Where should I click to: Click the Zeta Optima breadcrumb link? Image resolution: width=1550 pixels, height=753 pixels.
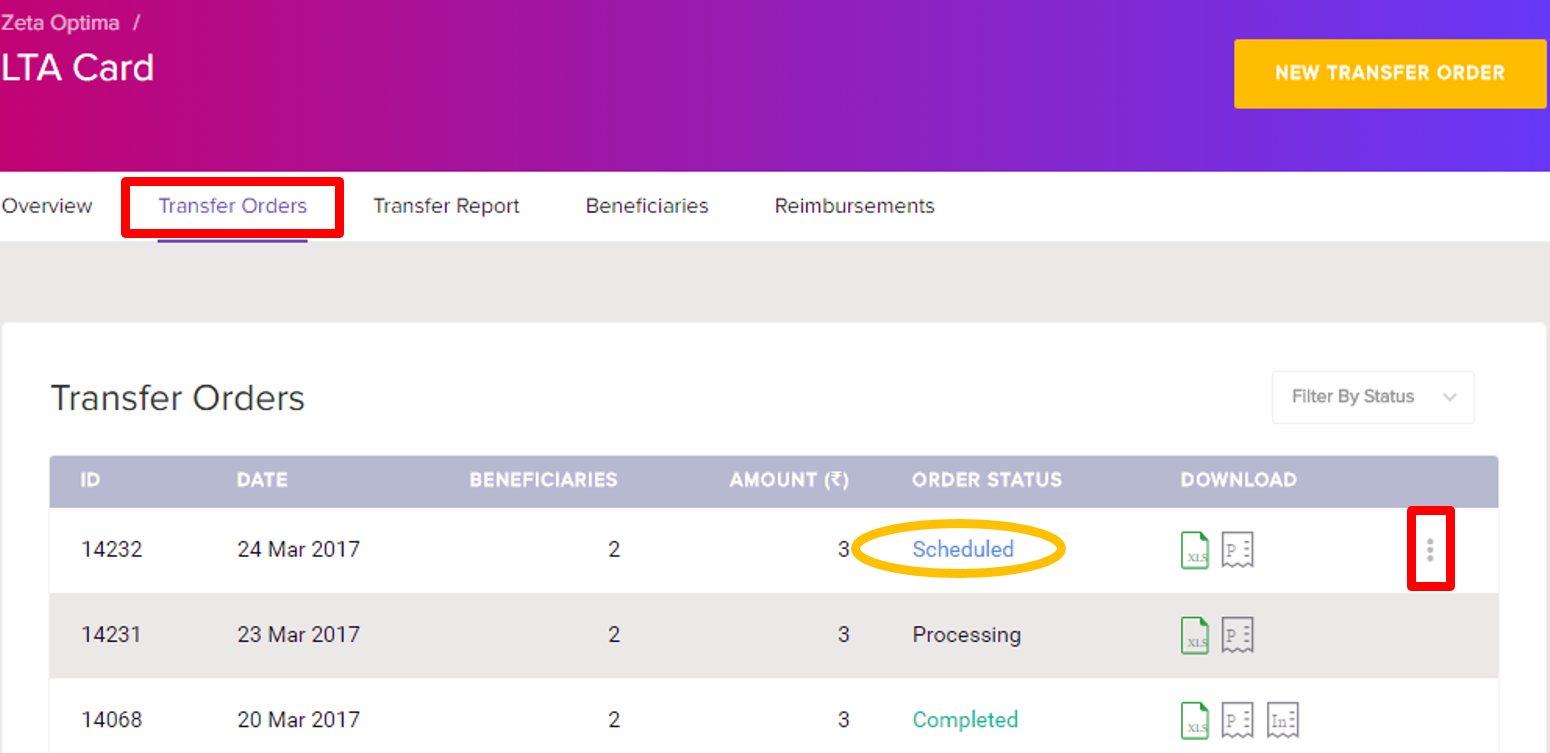pos(61,23)
